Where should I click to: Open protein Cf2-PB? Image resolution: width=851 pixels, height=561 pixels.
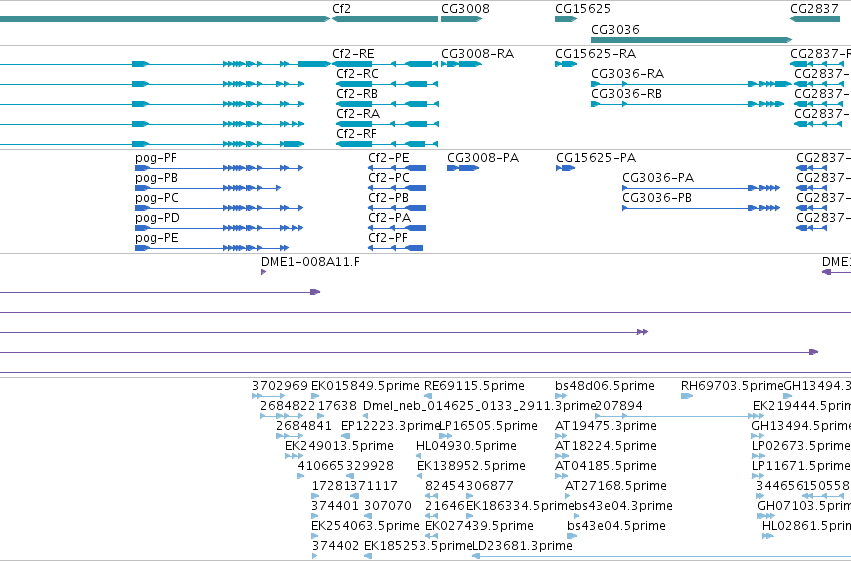[x=397, y=208]
